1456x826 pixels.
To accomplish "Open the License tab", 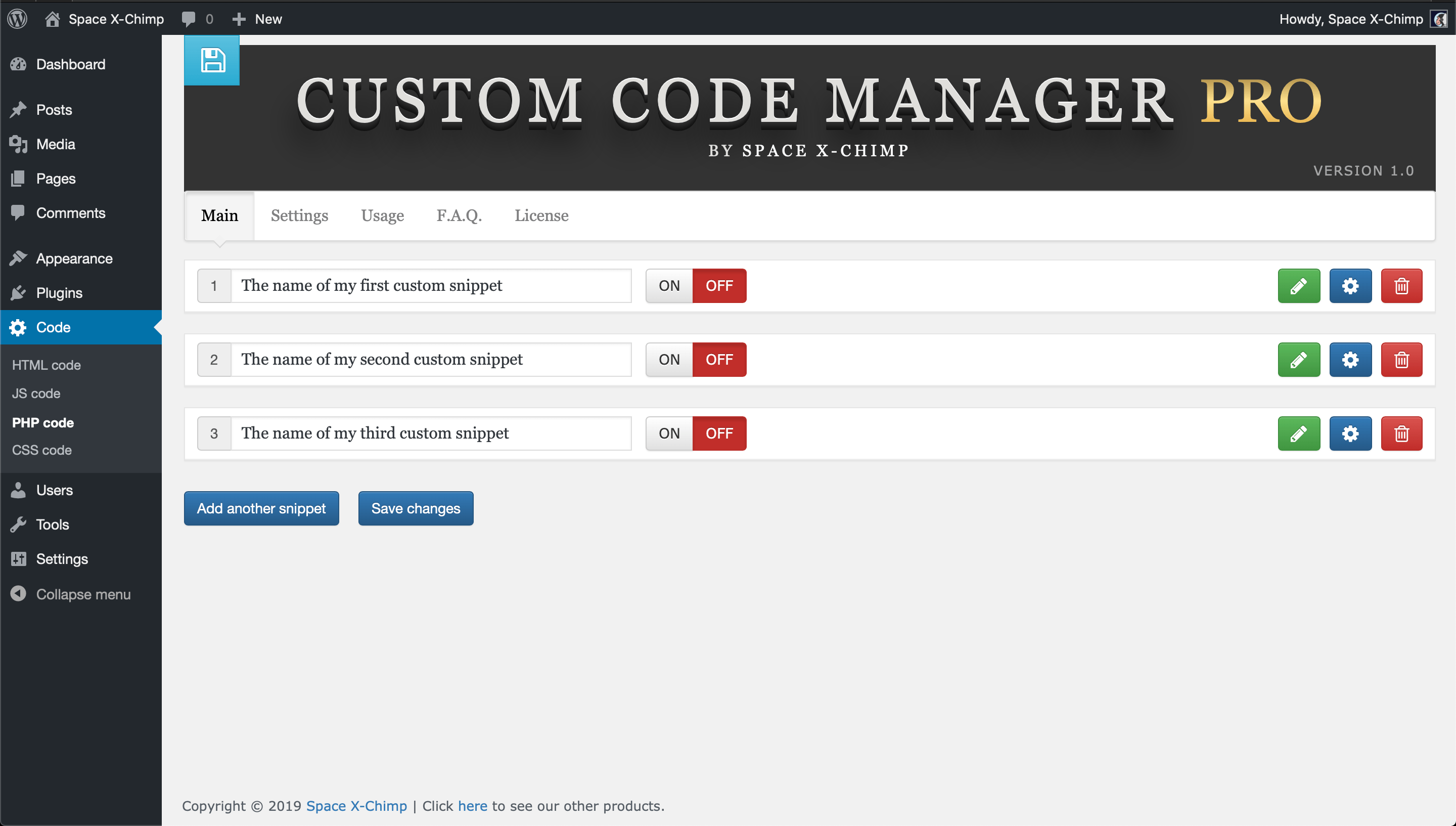I will pos(541,215).
